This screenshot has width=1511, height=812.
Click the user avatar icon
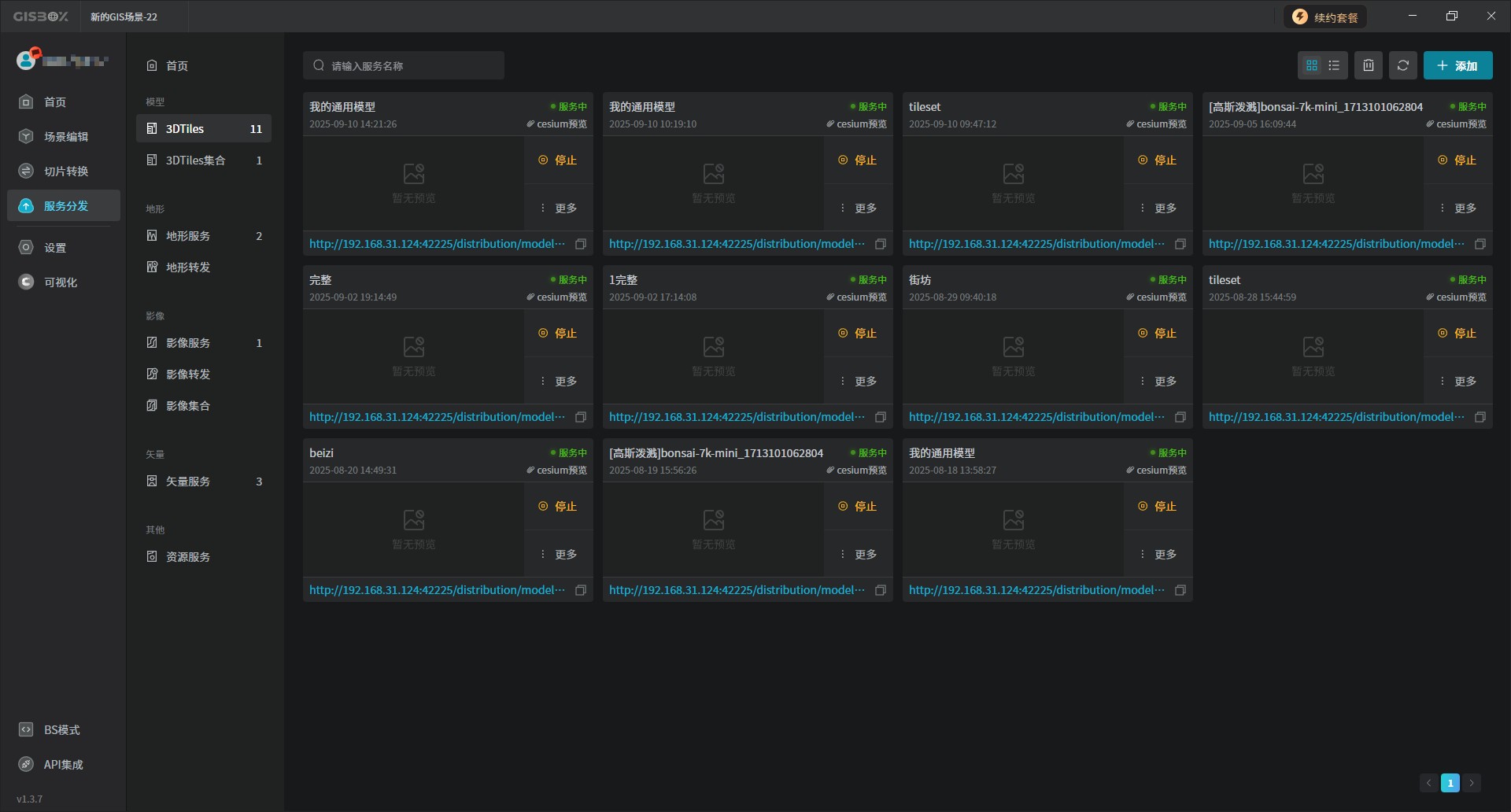[27, 60]
